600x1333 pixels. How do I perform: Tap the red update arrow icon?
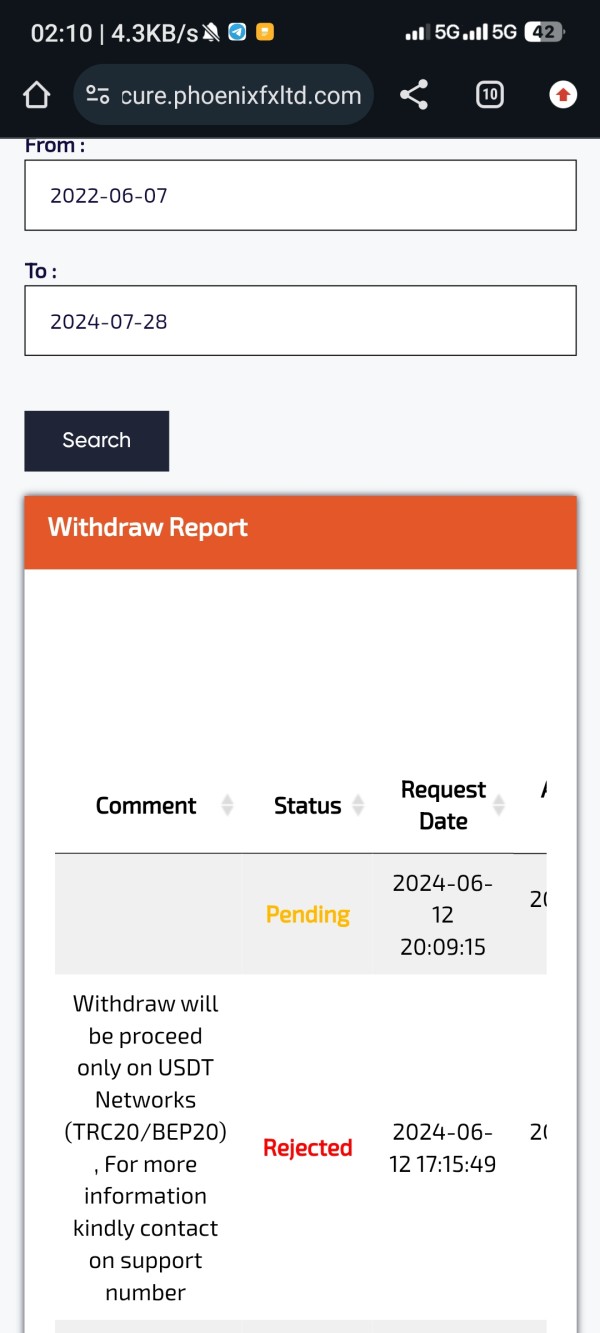(x=563, y=95)
